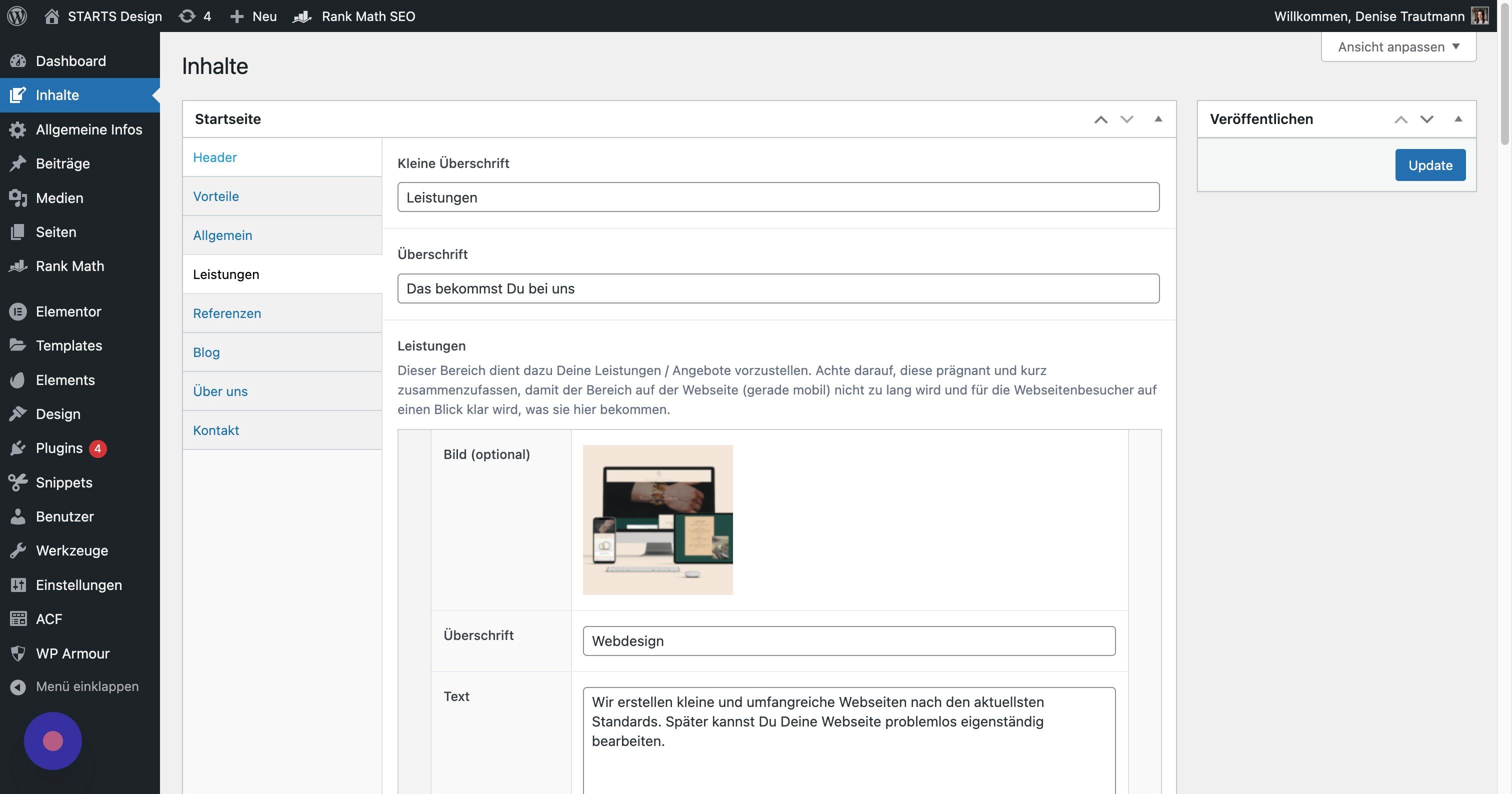1512x794 pixels.
Task: Move Startseite box down with chevron
Action: pos(1126,119)
